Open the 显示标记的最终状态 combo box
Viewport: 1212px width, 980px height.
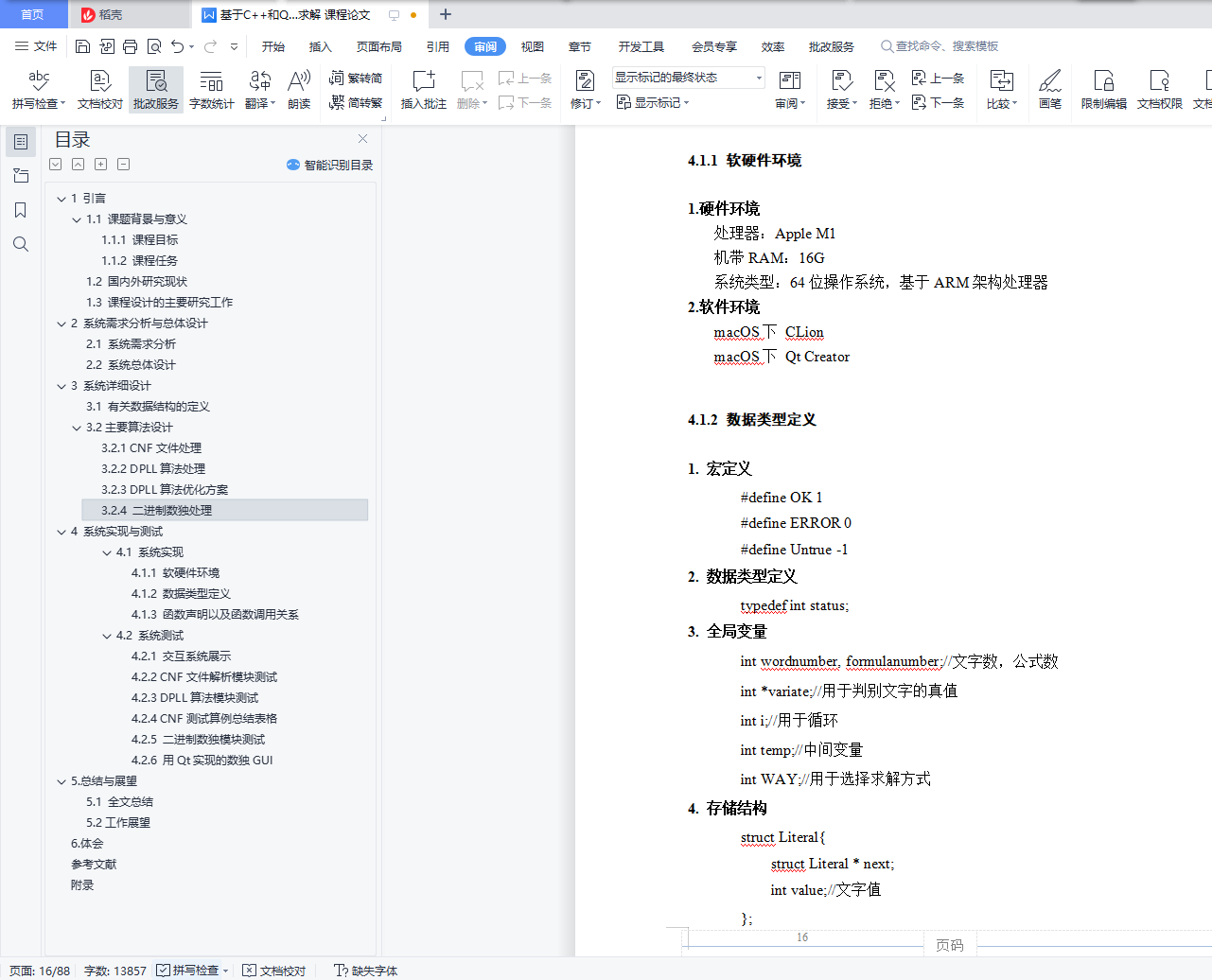coord(688,78)
